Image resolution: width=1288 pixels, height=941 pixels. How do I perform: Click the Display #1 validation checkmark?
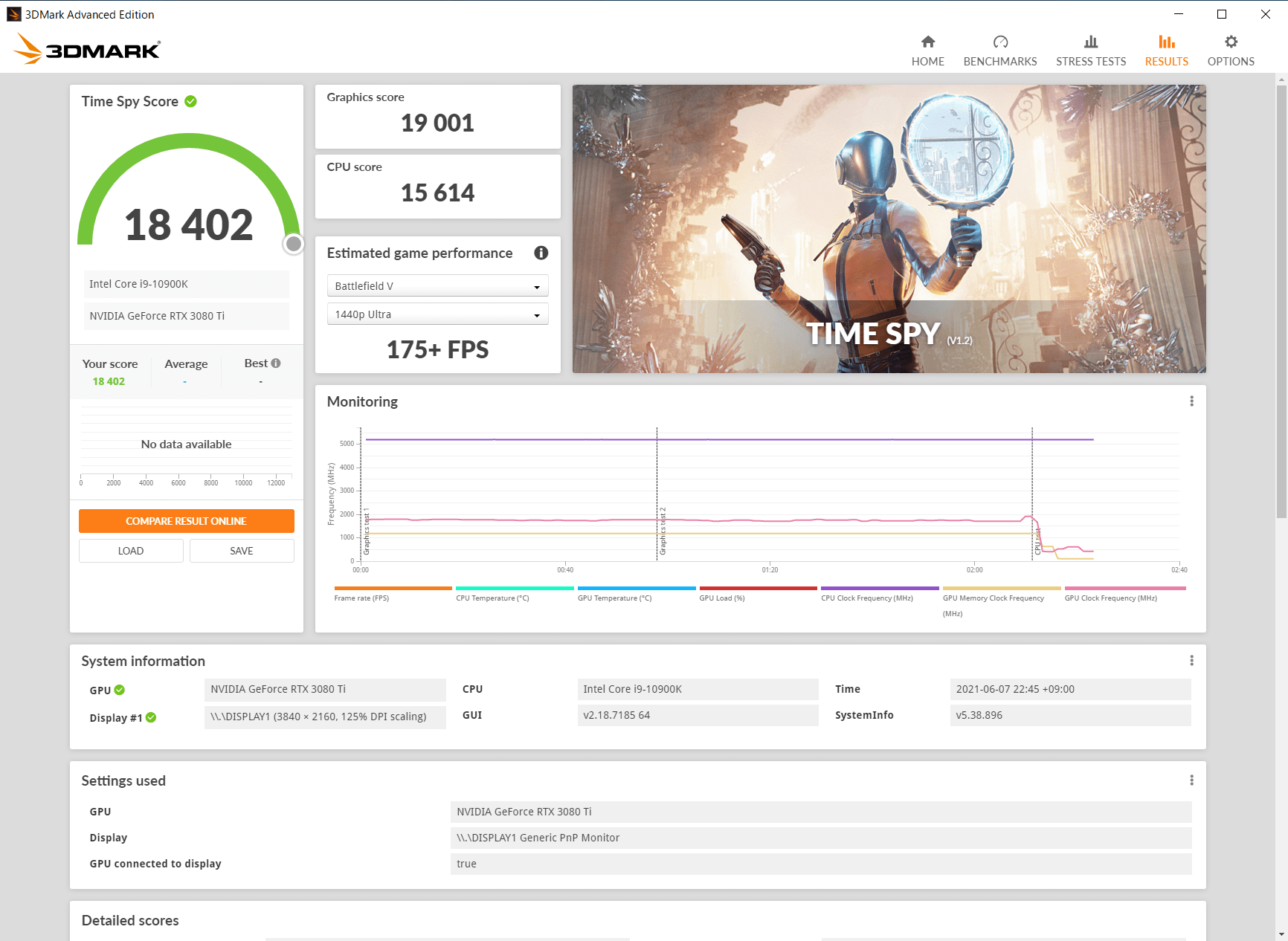151,717
